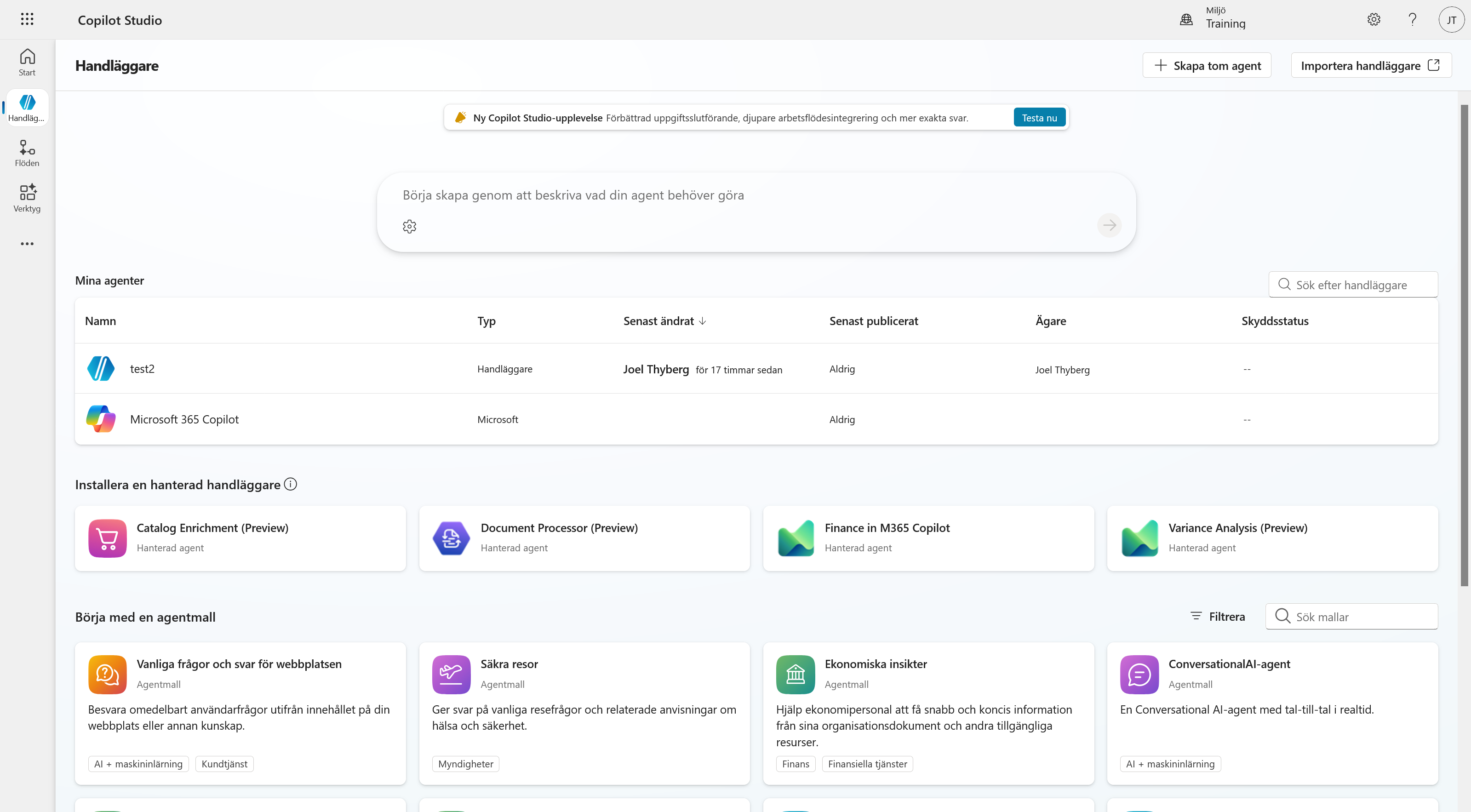Click the test2 agent icon
Image resolution: width=1471 pixels, height=812 pixels.
point(101,369)
